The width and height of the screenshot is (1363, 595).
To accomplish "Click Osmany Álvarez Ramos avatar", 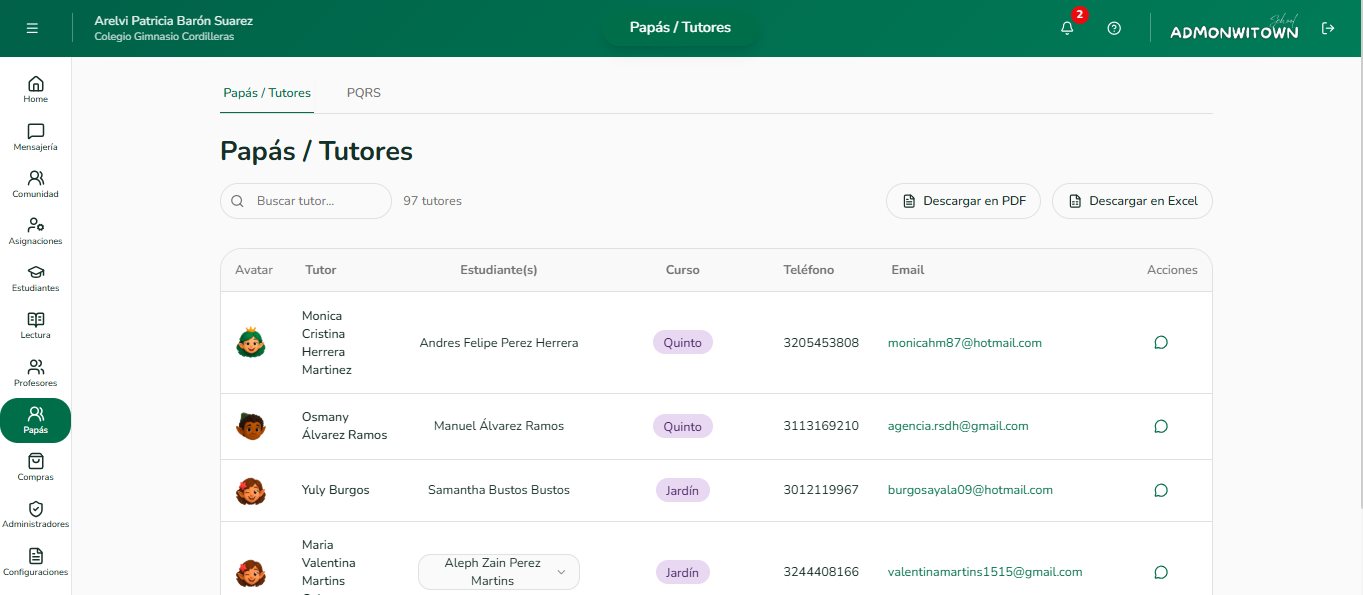I will pyautogui.click(x=250, y=426).
